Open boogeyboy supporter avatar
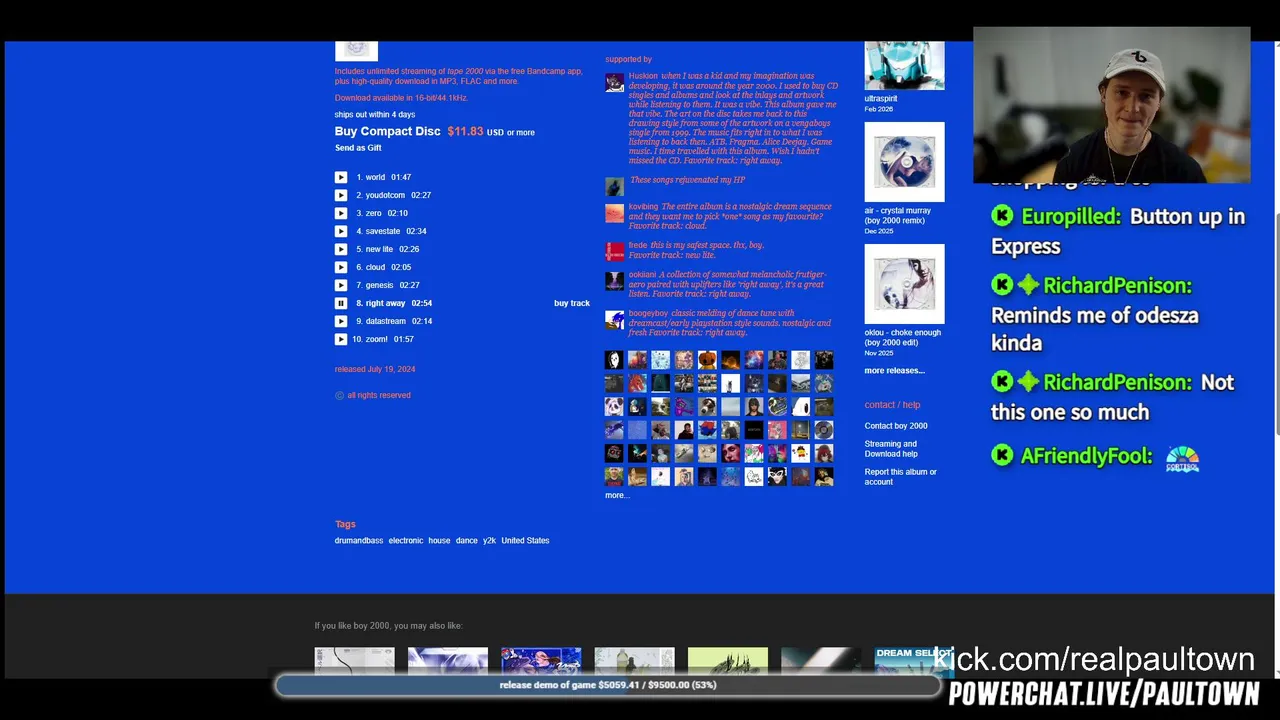Screen dimensions: 1280x720 click(614, 320)
